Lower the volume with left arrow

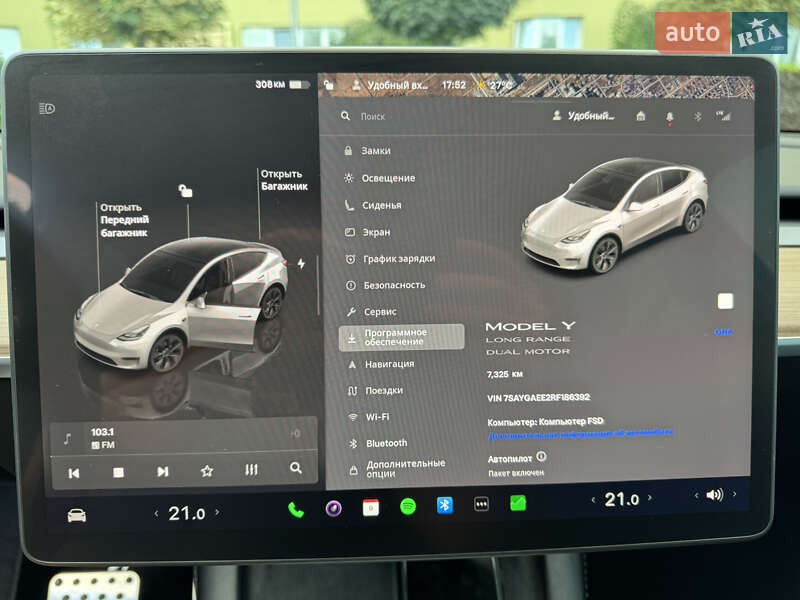[x=696, y=495]
